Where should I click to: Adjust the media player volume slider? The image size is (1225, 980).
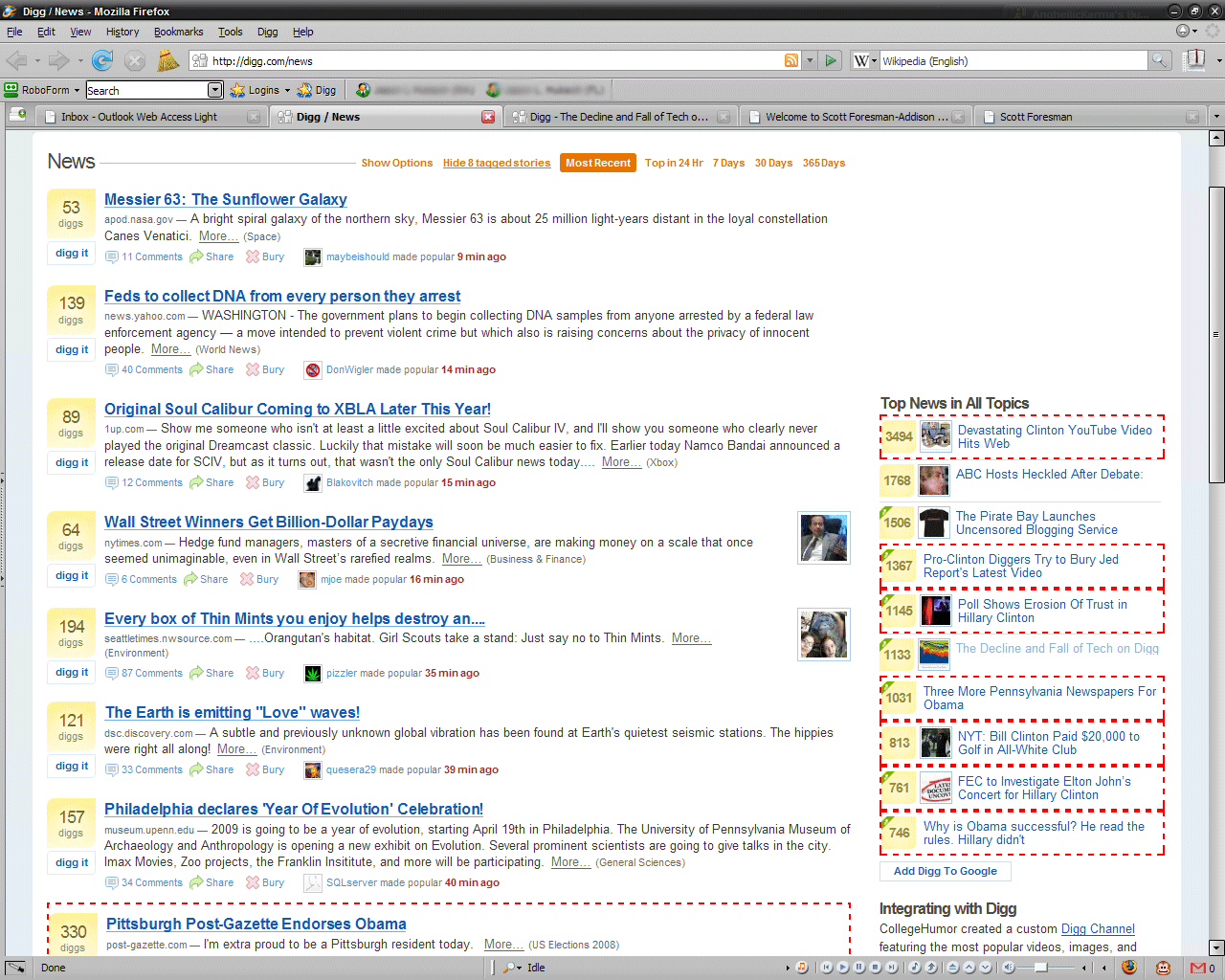click(x=1040, y=968)
